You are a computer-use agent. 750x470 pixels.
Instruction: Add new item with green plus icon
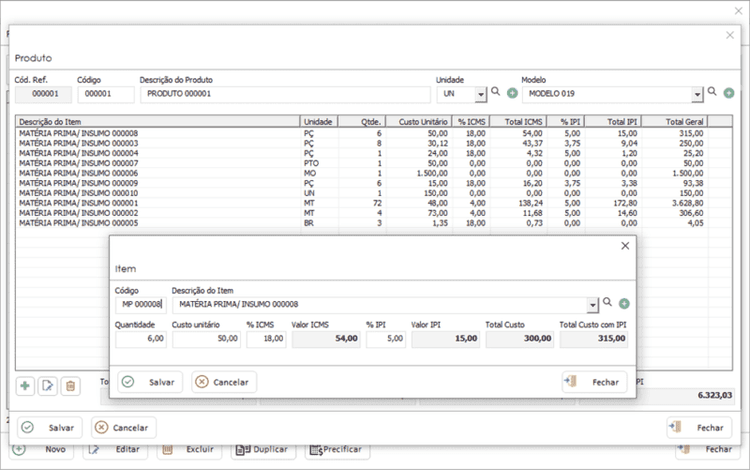(x=25, y=386)
